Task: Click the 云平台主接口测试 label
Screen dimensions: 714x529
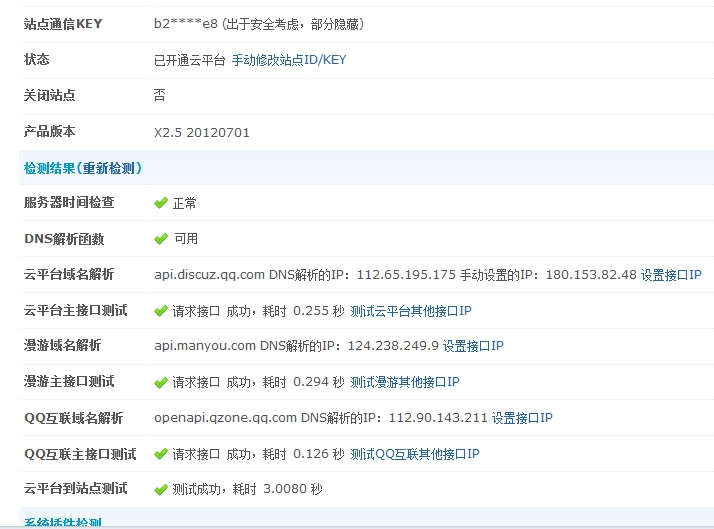Action: [x=75, y=310]
